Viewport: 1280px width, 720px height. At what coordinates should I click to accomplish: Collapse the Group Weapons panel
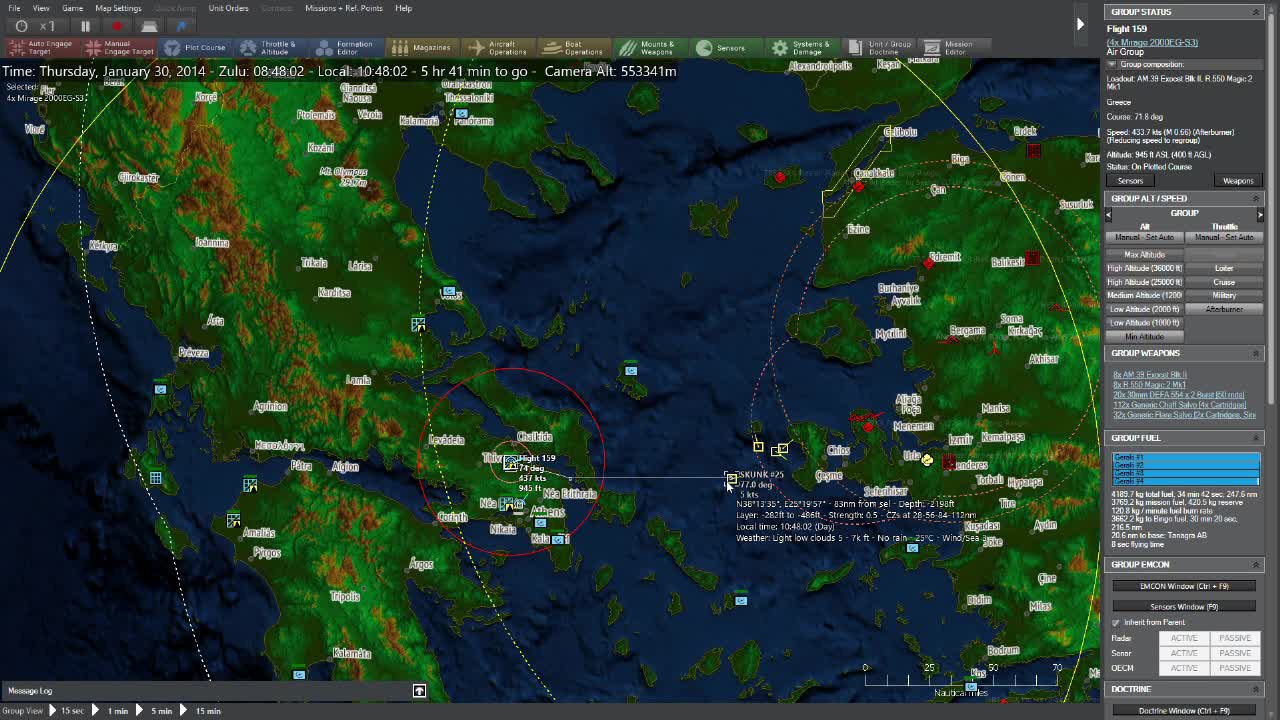pyautogui.click(x=1256, y=353)
